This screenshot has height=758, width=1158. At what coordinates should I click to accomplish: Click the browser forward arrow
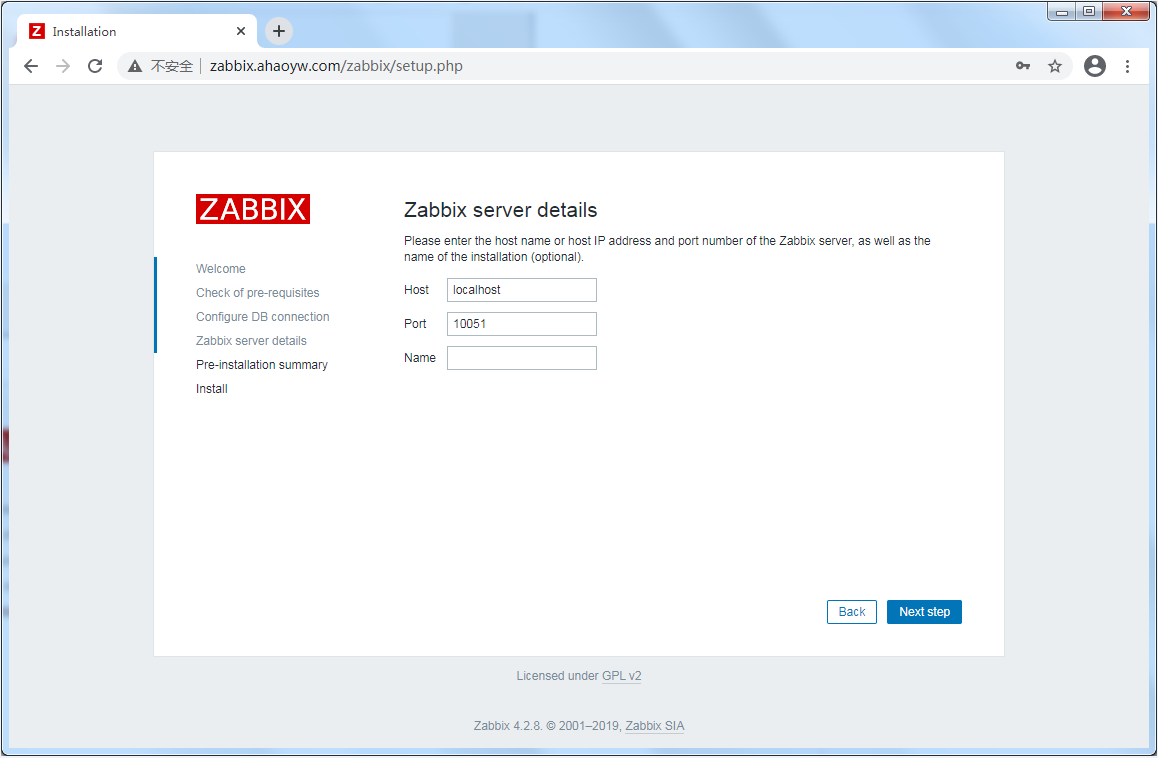tap(63, 66)
